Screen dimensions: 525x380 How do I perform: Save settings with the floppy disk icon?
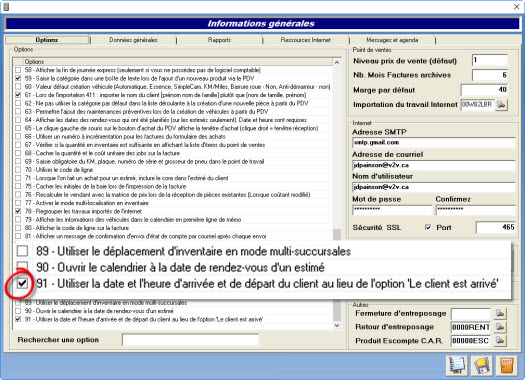point(482,365)
